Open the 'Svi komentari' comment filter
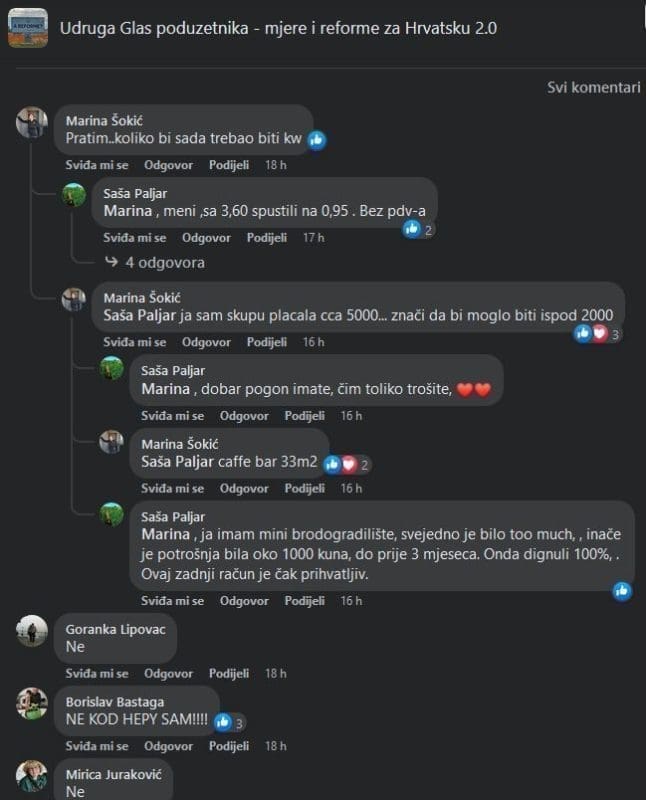Image resolution: width=646 pixels, height=800 pixels. (x=593, y=87)
